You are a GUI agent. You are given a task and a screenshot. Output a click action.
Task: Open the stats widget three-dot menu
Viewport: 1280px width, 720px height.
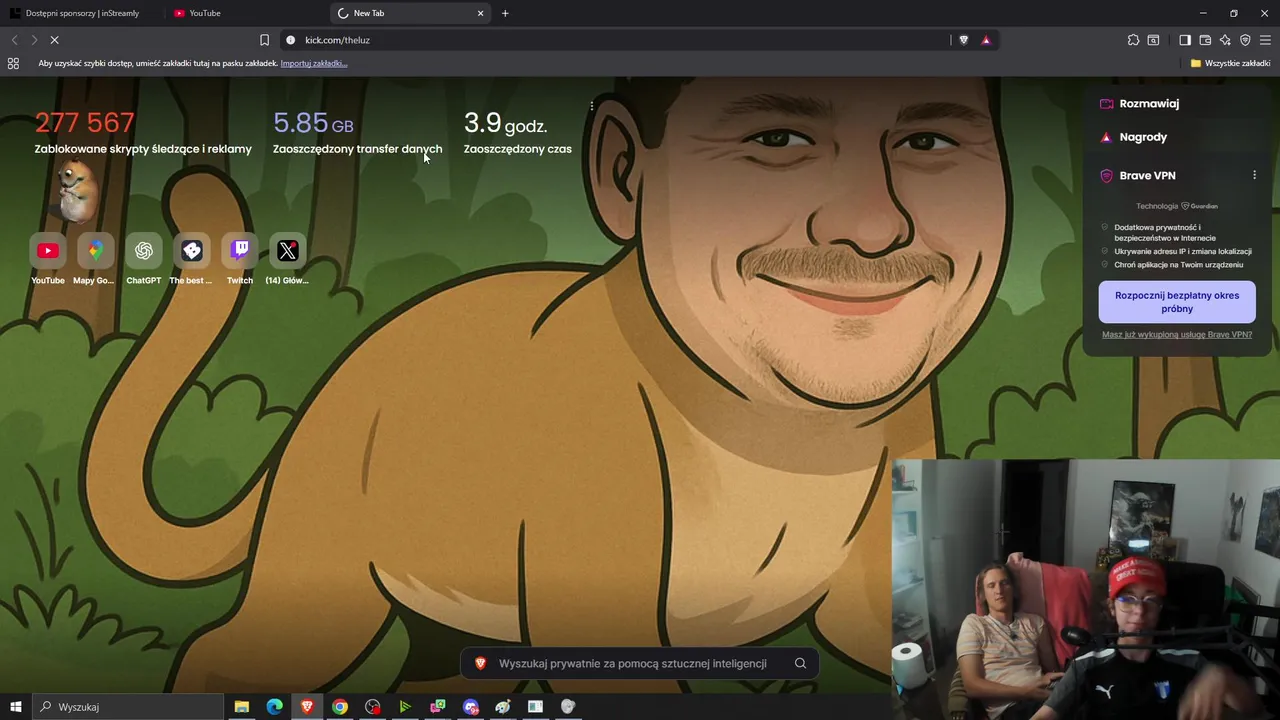point(591,105)
